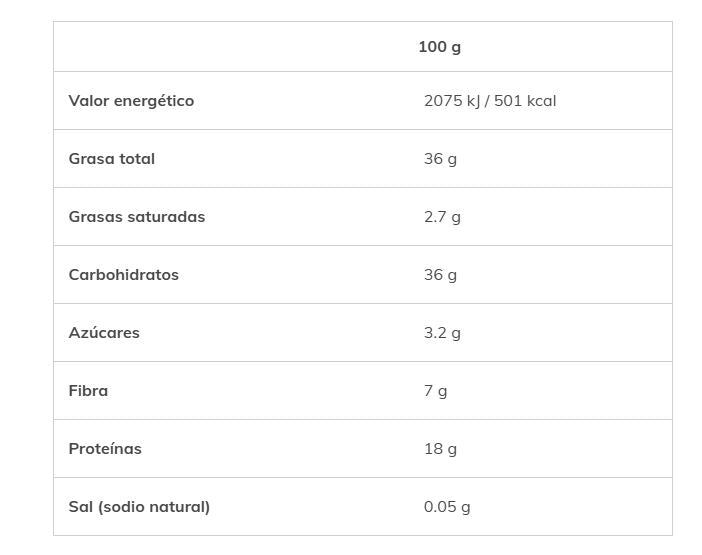
Task: Click the 0.05 g salt value
Action: click(x=447, y=507)
